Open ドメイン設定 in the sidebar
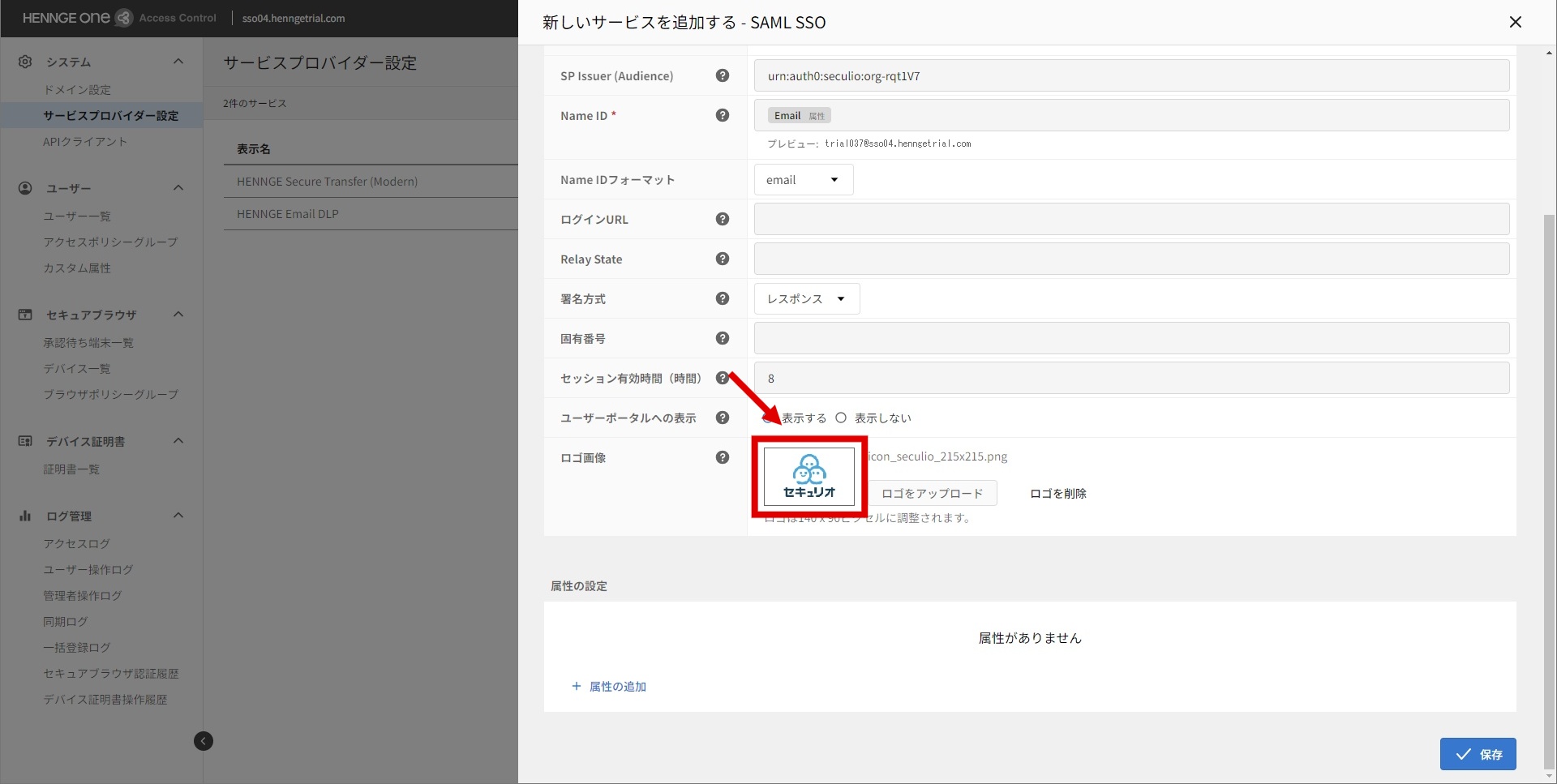This screenshot has width=1557, height=784. pos(77,90)
